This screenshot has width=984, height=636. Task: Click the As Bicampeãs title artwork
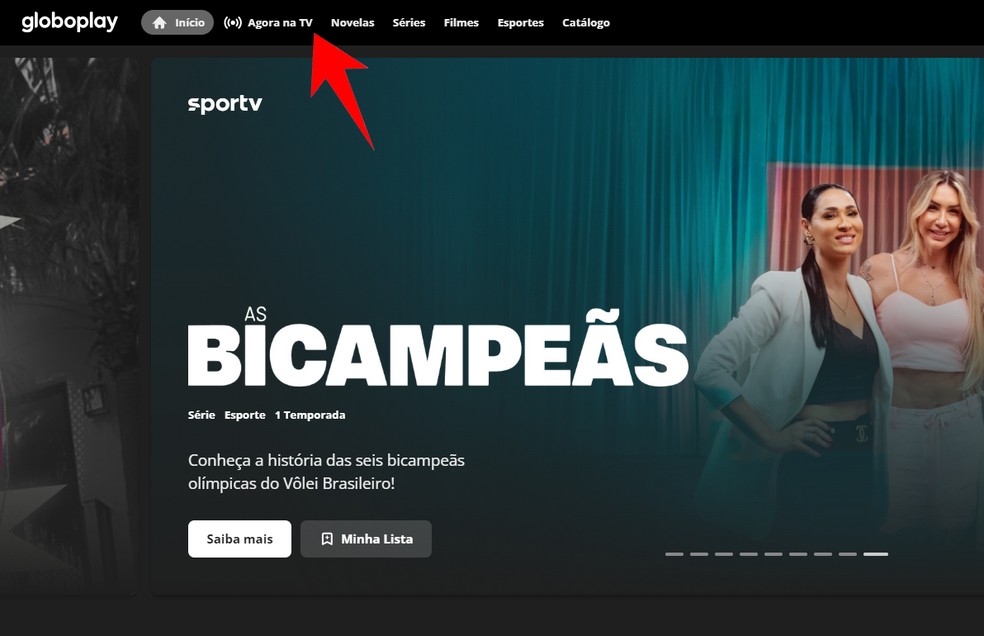[438, 347]
